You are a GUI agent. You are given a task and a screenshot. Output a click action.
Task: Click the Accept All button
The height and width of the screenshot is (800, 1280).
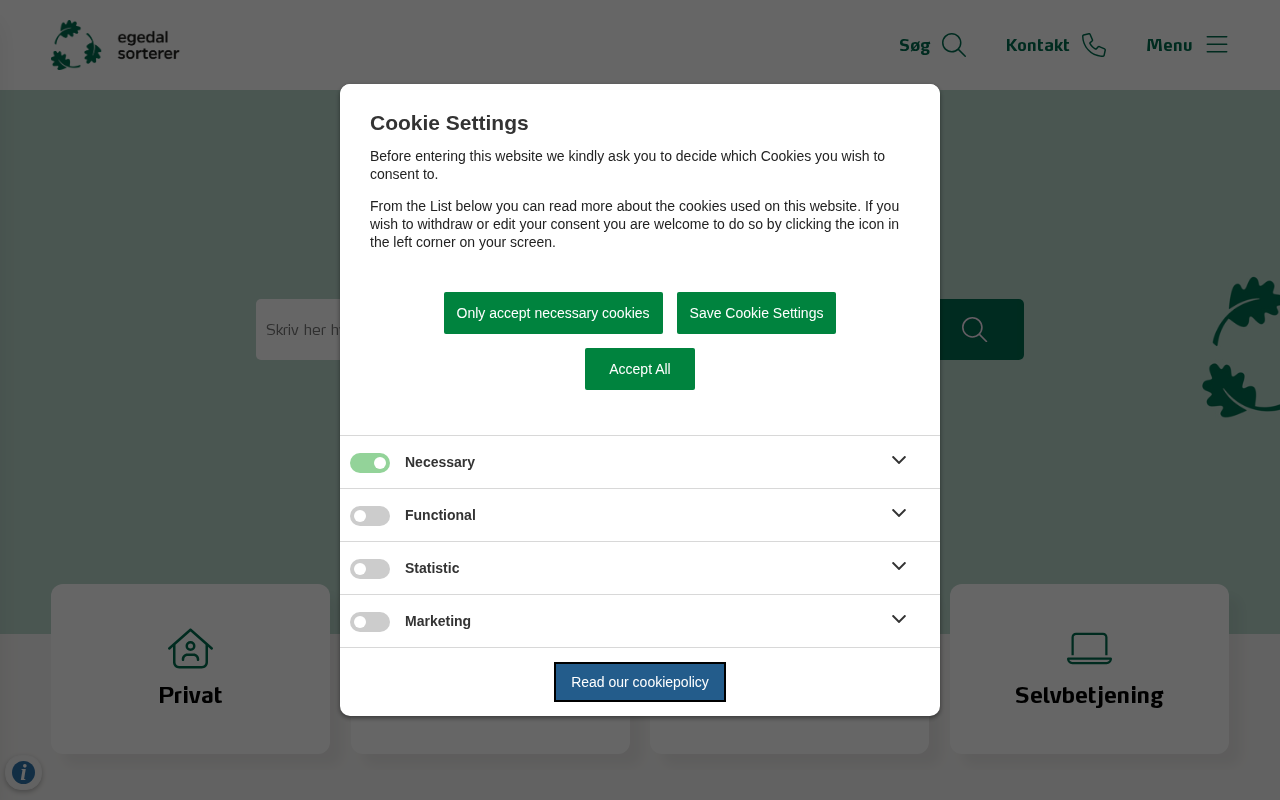[640, 369]
